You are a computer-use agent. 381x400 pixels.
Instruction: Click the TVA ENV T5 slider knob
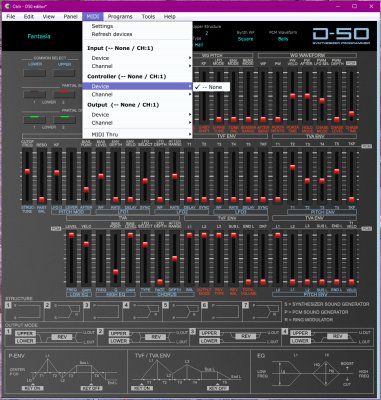point(337,172)
